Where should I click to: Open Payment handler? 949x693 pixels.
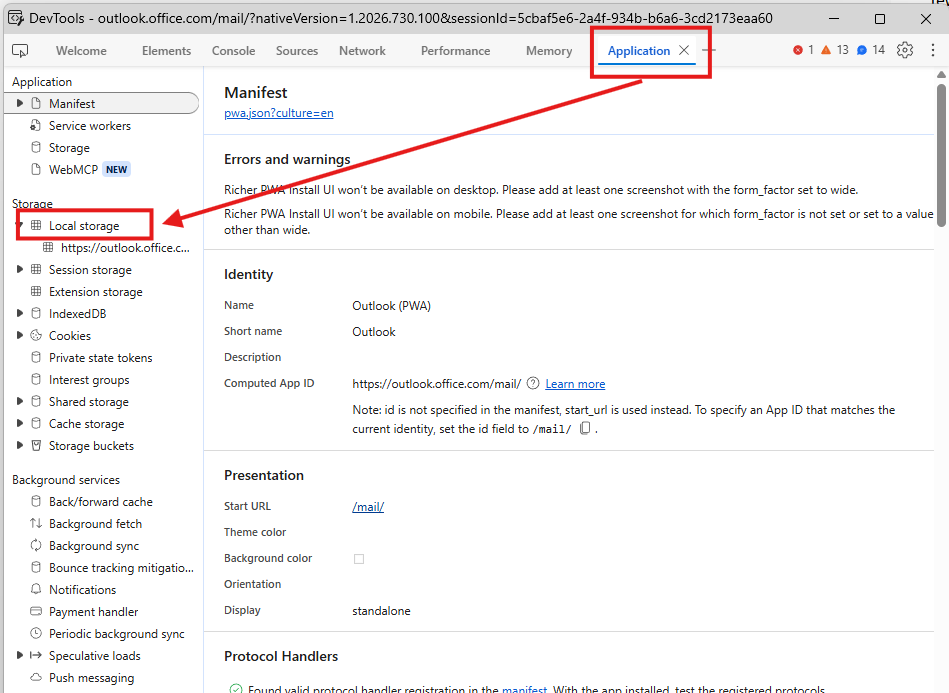coord(93,612)
